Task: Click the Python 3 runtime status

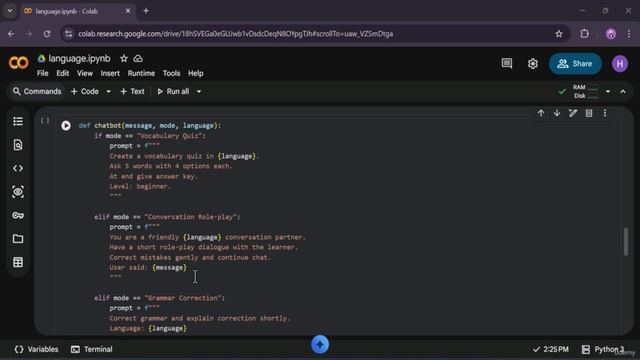Action: tap(603, 349)
